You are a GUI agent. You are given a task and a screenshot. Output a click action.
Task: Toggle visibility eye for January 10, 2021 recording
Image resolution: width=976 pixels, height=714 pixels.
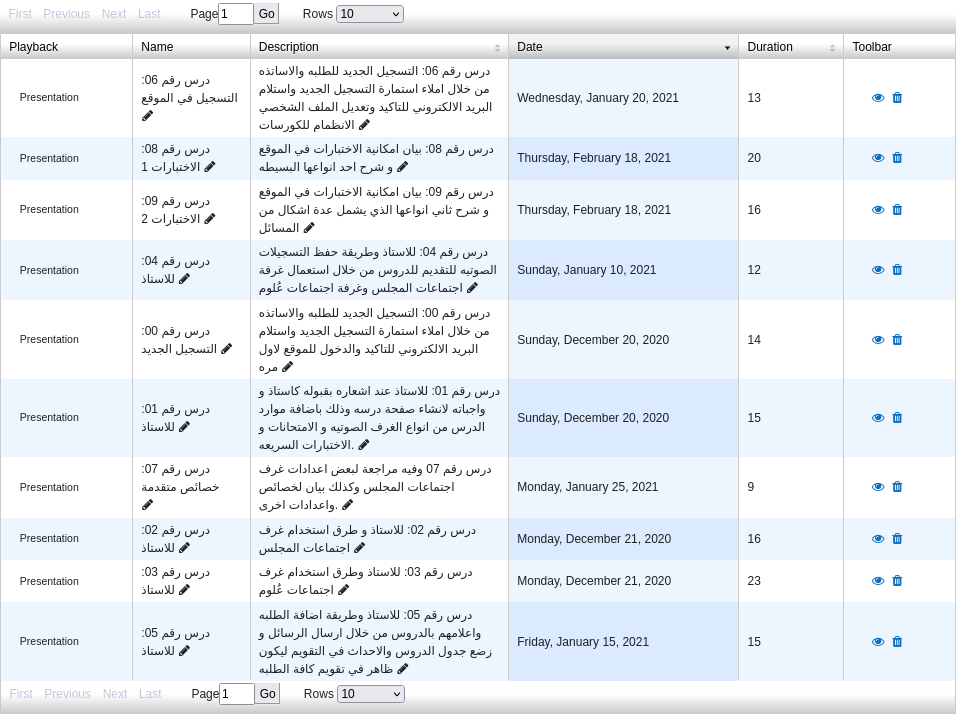tap(878, 270)
